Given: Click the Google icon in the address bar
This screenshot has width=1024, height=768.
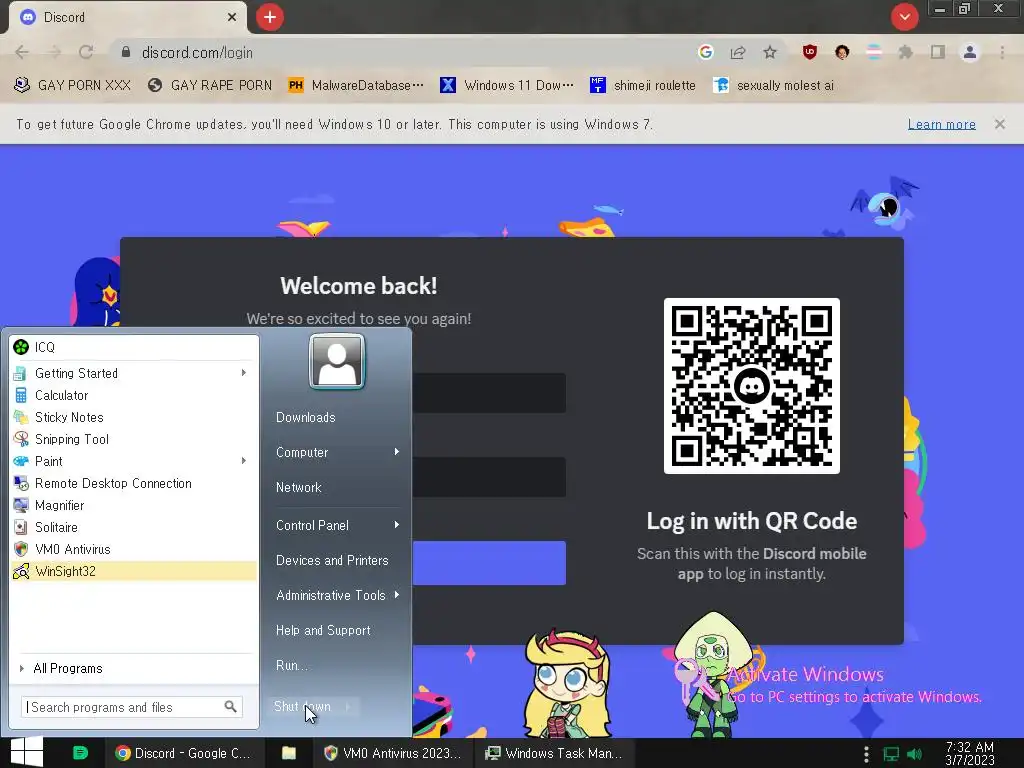Looking at the screenshot, I should (x=705, y=52).
